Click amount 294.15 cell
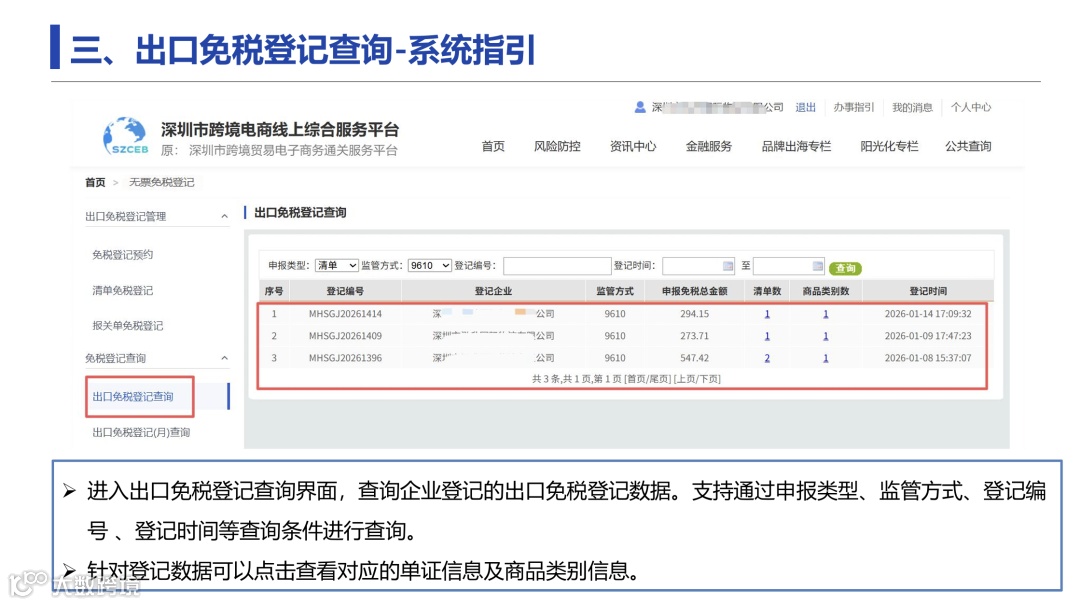Screen dimensions: 1080x605 pos(694,314)
